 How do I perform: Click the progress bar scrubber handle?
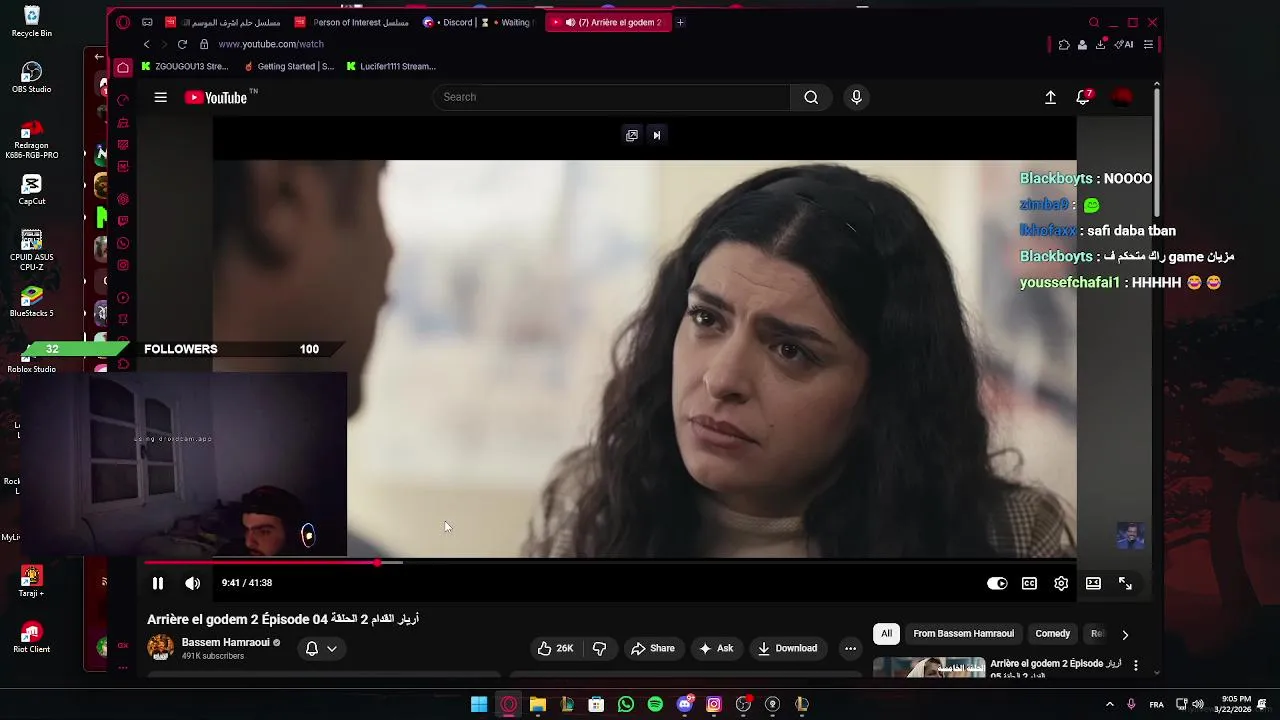tap(378, 563)
